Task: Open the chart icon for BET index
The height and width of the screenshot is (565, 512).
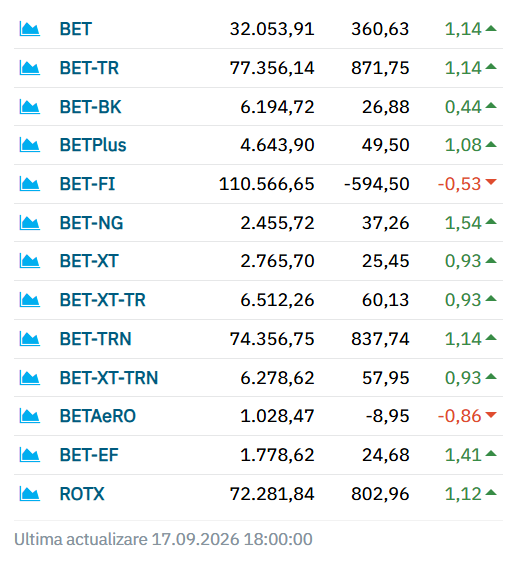Action: [x=30, y=29]
